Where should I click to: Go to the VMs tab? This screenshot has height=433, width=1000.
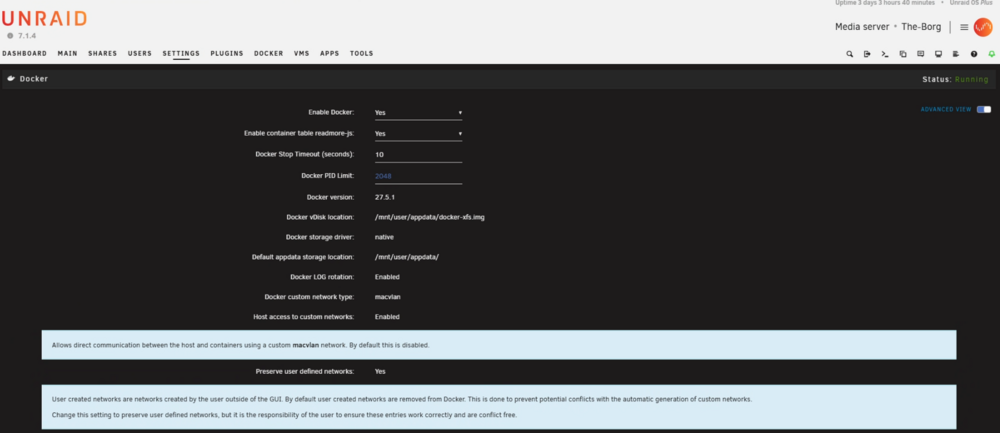tap(302, 54)
